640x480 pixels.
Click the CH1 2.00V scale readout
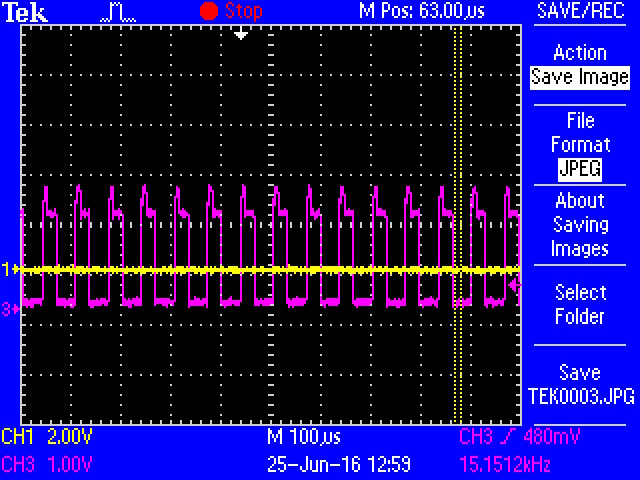tap(47, 437)
